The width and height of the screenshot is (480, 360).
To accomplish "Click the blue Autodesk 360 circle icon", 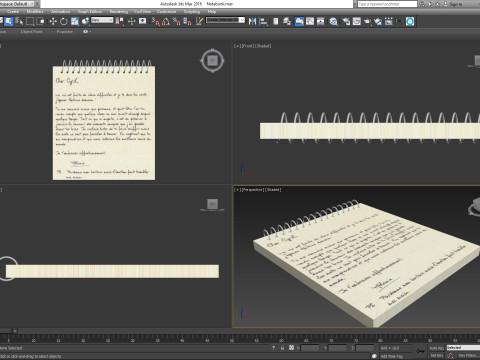I will pyautogui.click(x=410, y=22).
